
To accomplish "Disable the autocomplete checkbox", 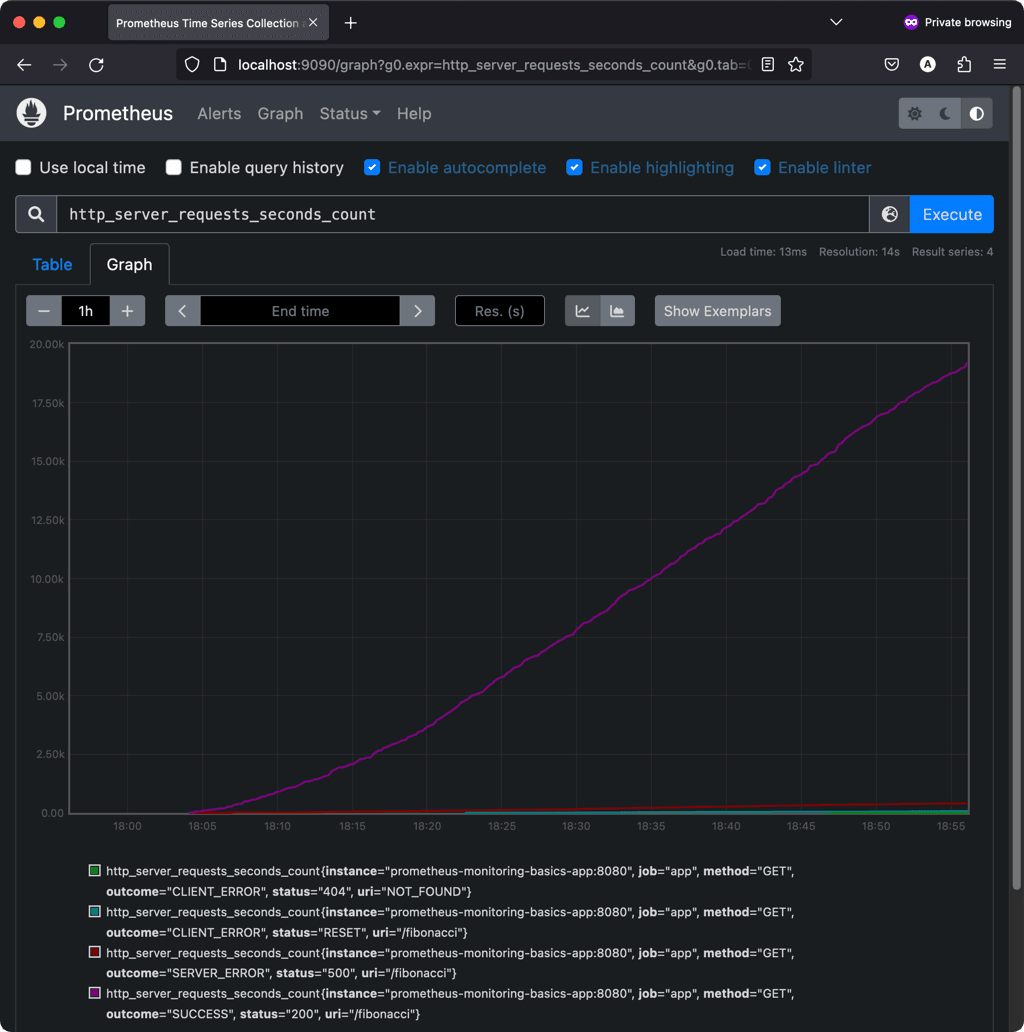I will click(x=372, y=167).
